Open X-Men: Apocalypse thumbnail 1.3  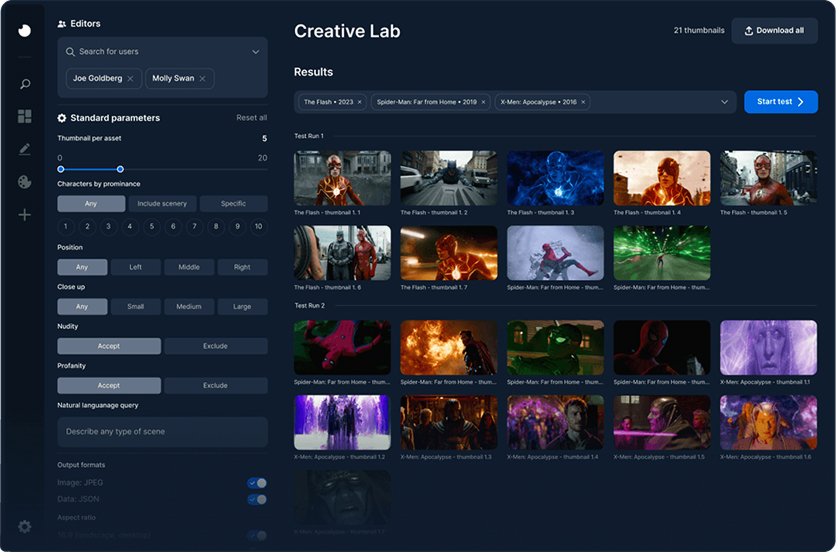pyautogui.click(x=449, y=422)
